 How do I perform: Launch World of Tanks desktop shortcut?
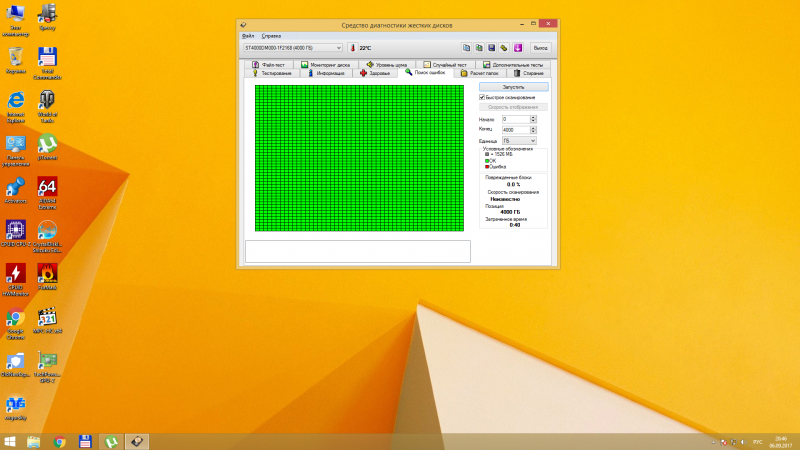47,107
